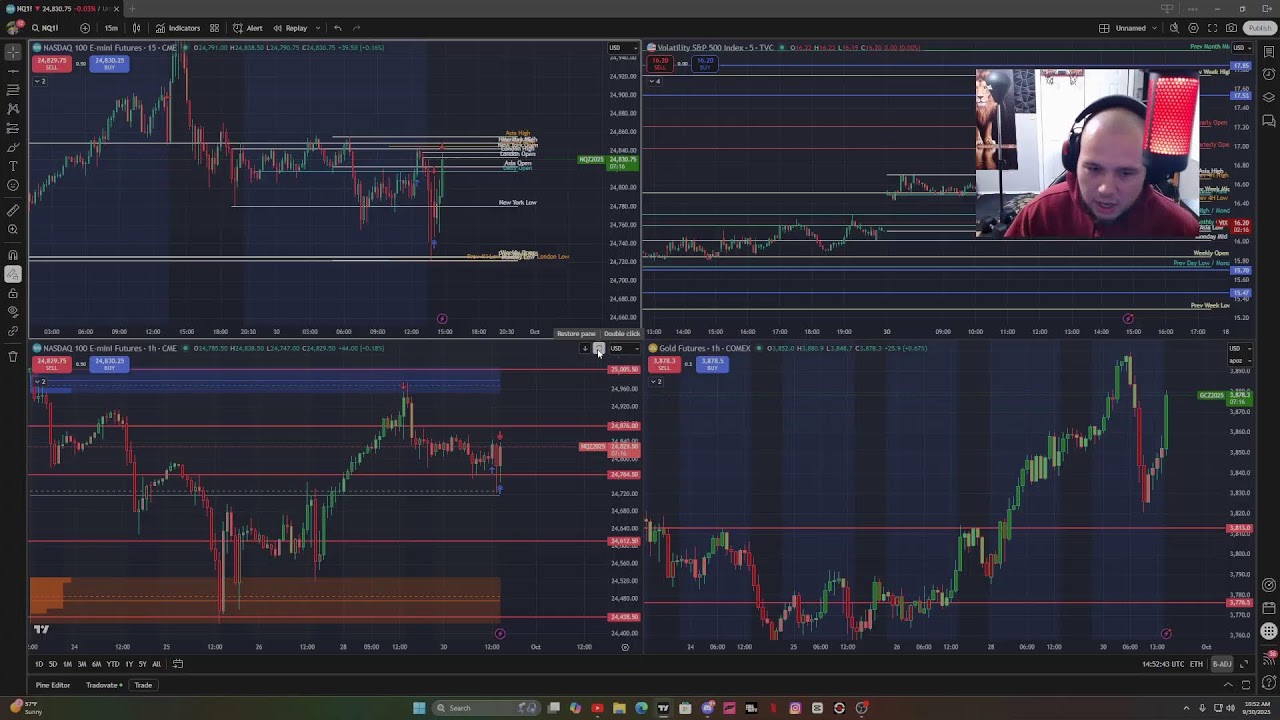Toggle B-ADJ back-adjustment setting

pyautogui.click(x=1222, y=664)
